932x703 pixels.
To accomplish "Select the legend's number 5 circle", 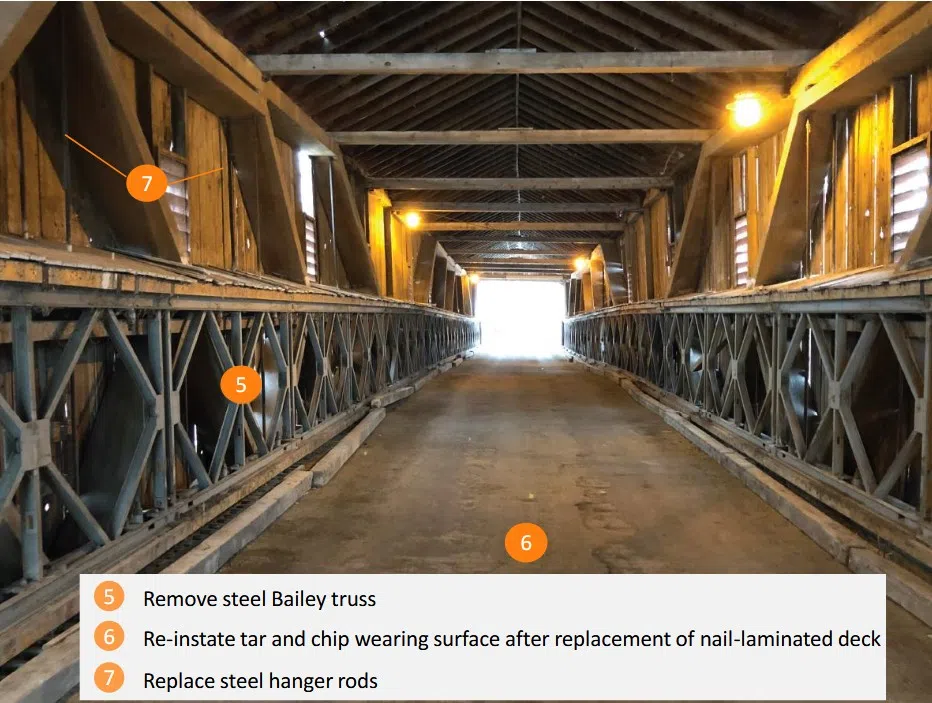I will [x=109, y=597].
